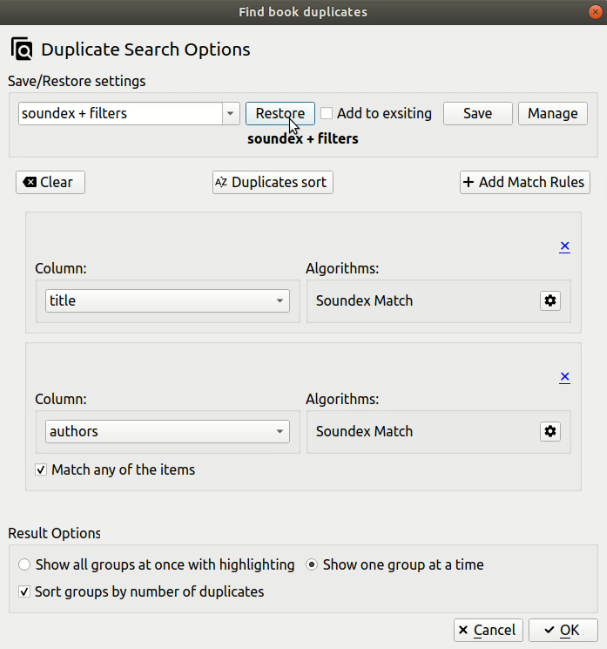Remove the title match rule
Screen dimensions: 607x649
point(564,246)
